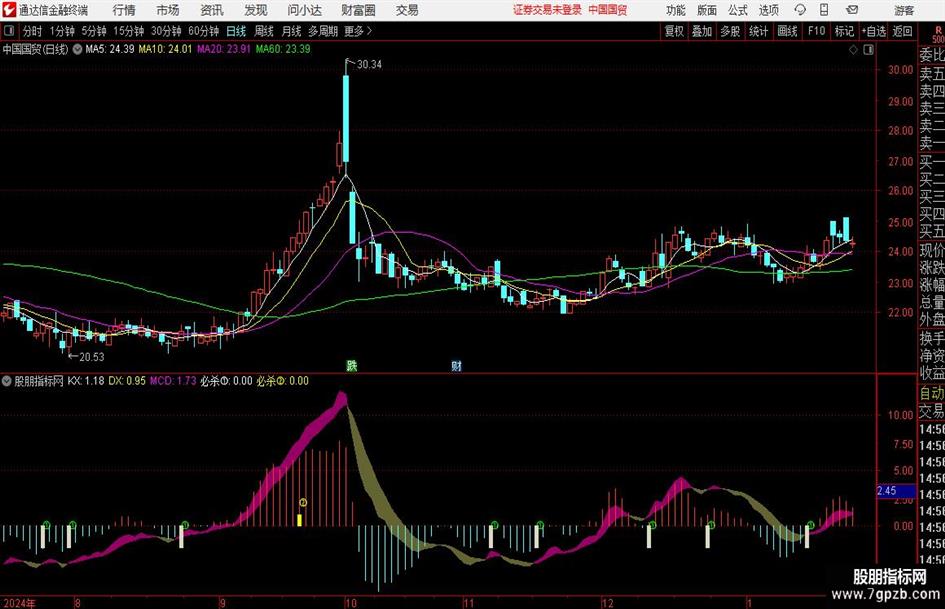Click the 自动 label in side panel
Screen dimensions: 945x609
[932, 393]
